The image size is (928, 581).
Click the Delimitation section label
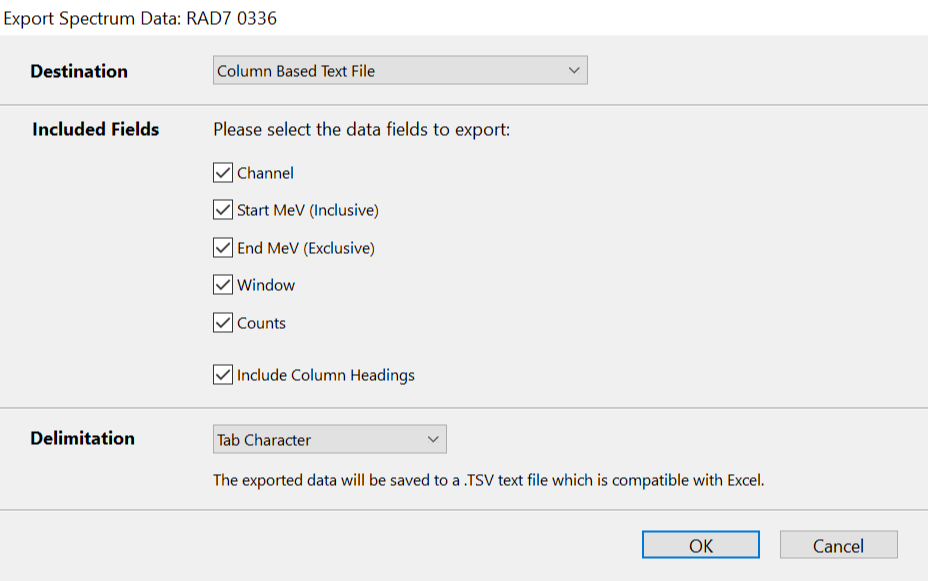tap(83, 438)
